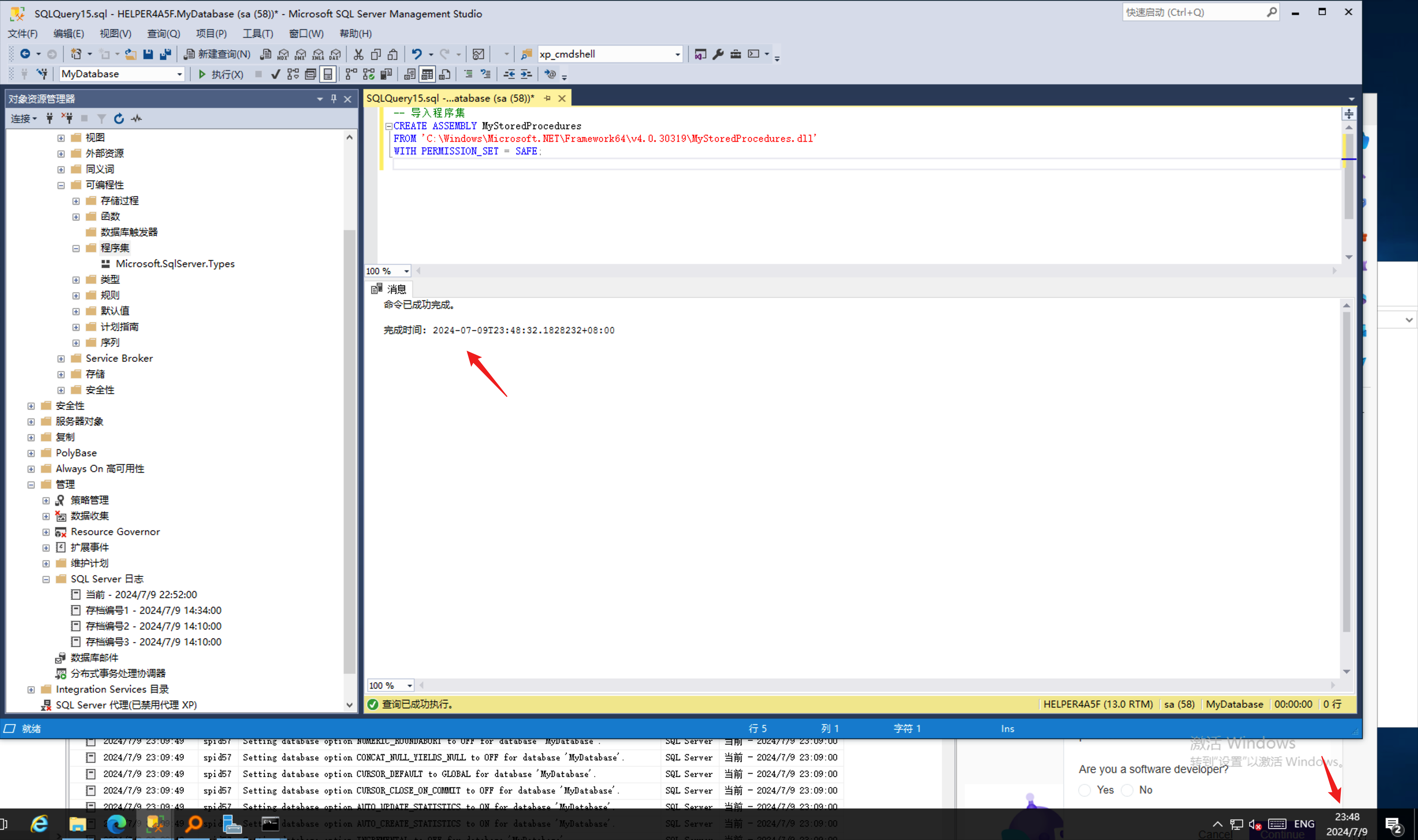The width and height of the screenshot is (1418, 840).
Task: Click the Cut scissors icon
Action: tap(358, 54)
